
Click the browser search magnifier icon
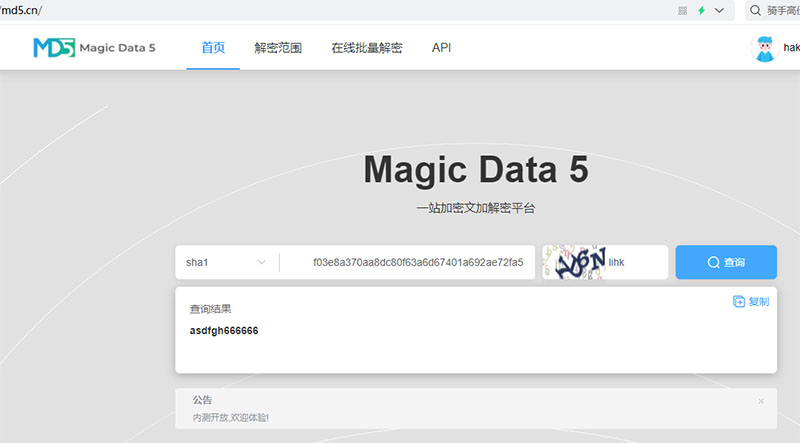tap(755, 10)
